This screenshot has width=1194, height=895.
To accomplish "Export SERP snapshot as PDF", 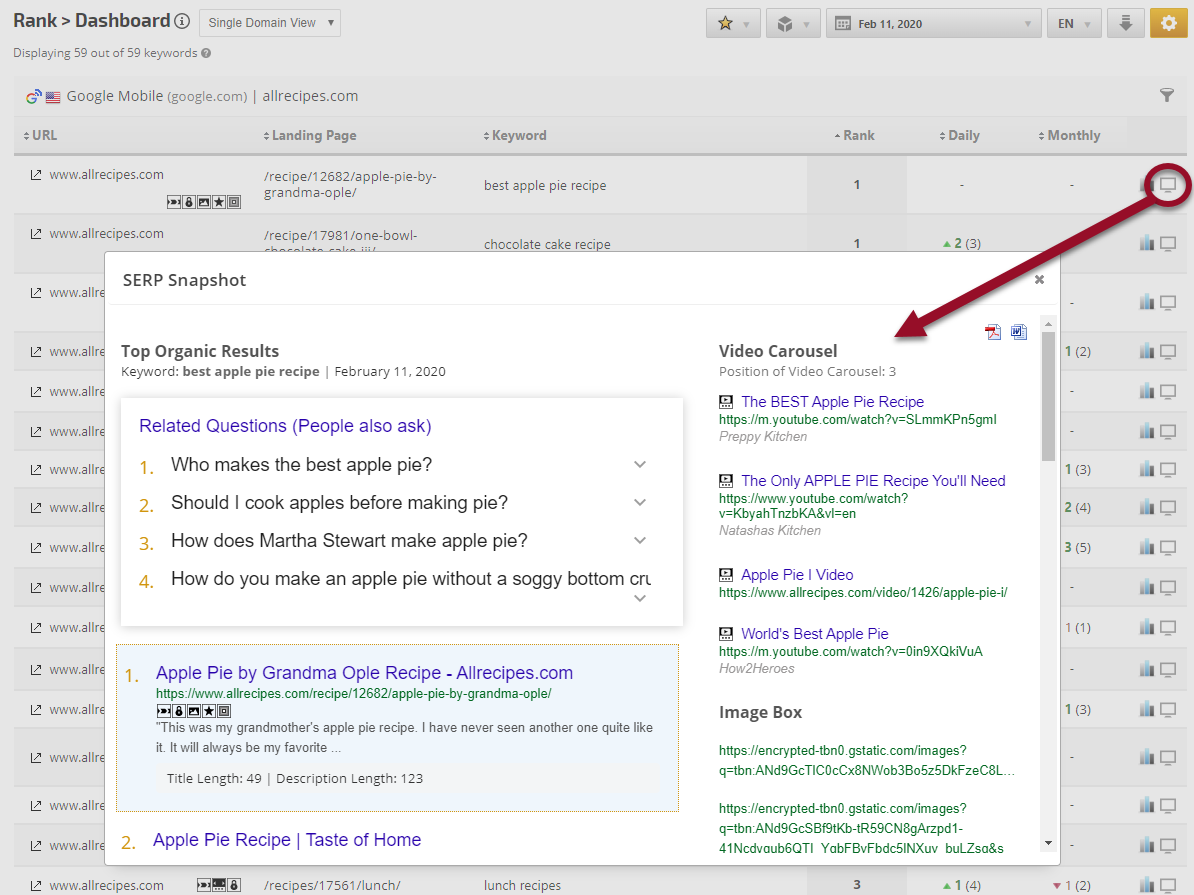I will point(993,332).
